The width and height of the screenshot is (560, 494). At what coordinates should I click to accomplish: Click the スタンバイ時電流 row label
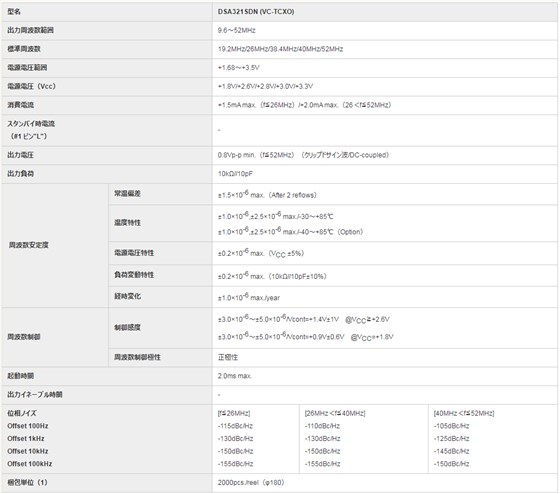31,124
